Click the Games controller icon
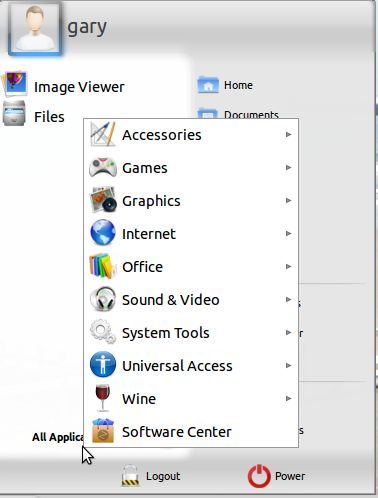Image resolution: width=378 pixels, height=498 pixels. point(103,167)
